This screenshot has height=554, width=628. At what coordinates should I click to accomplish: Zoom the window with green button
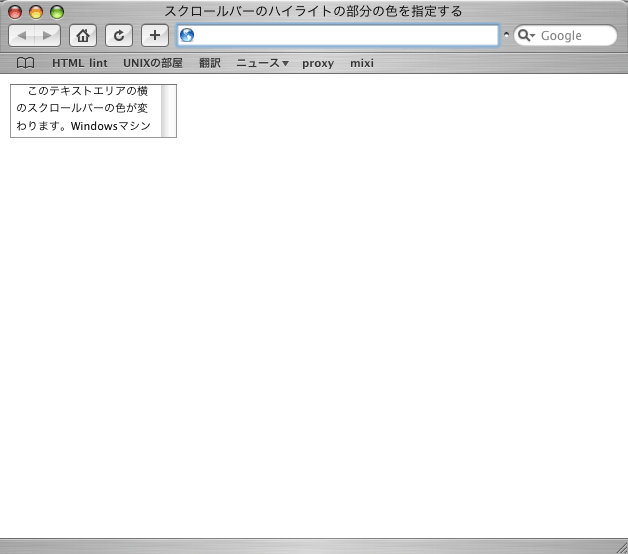coord(57,12)
